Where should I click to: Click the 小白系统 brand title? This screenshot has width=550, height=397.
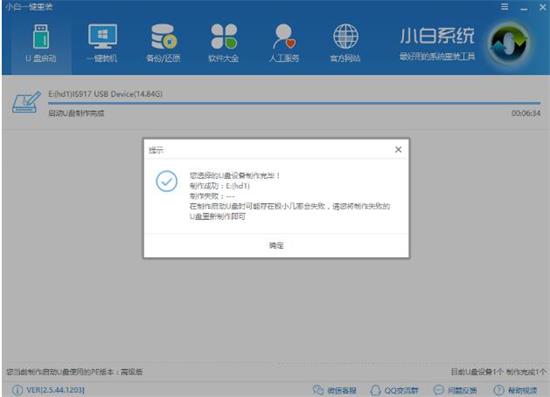tap(437, 36)
